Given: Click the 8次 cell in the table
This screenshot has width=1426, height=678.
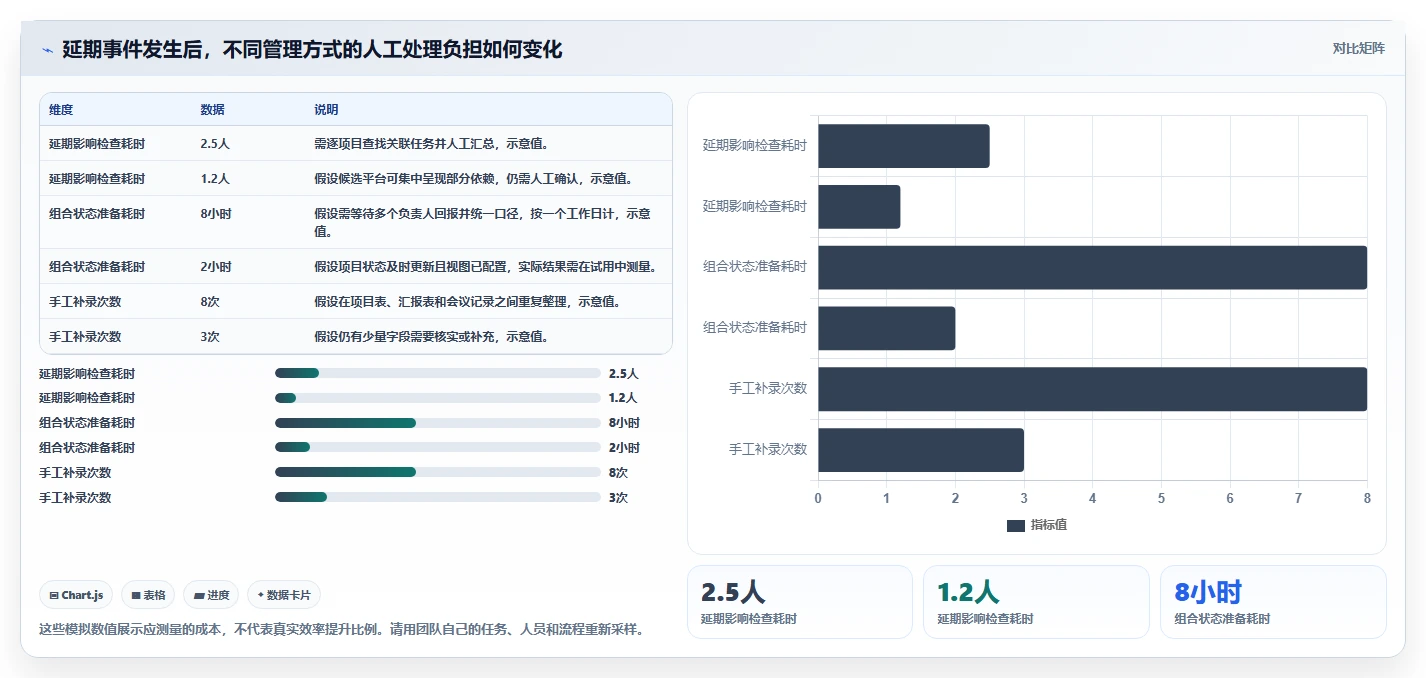Looking at the screenshot, I should (210, 302).
